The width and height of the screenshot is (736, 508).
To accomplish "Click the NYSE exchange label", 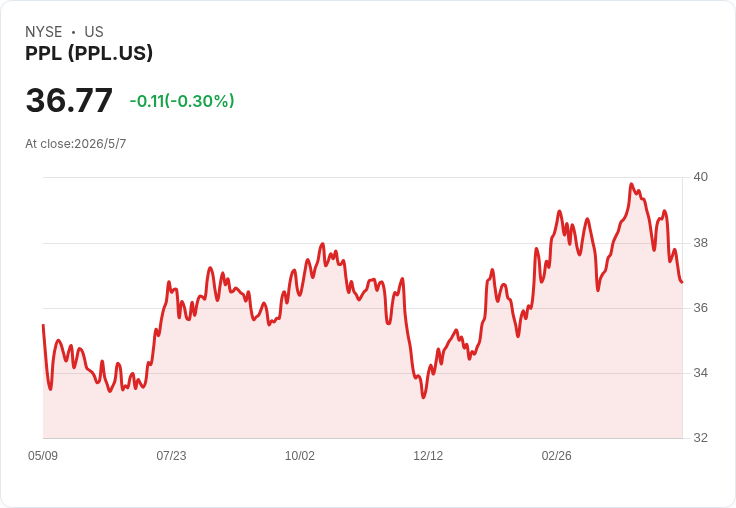I will (x=44, y=32).
